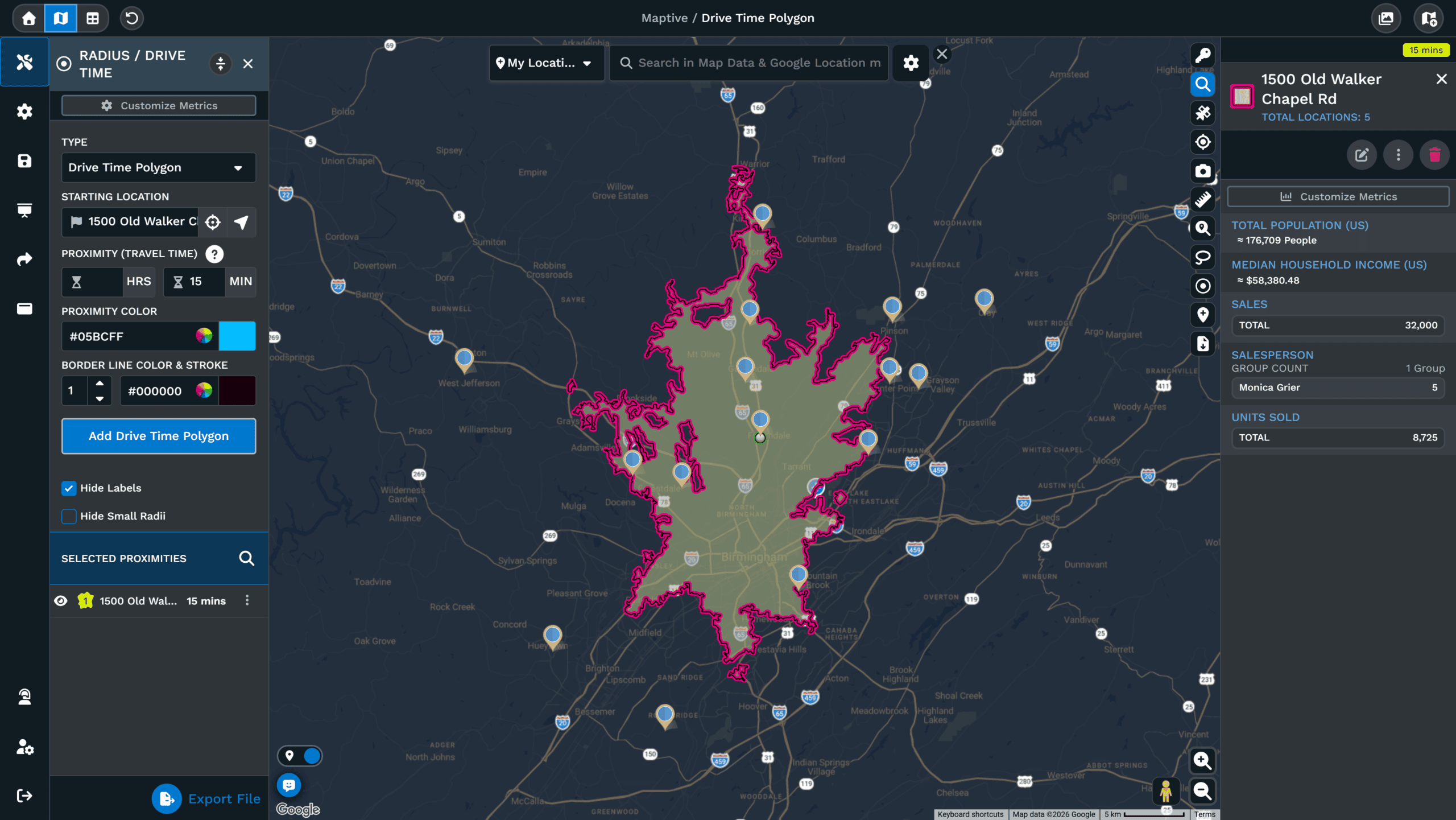Click the key tool icon on the map
The image size is (1456, 820).
(x=1202, y=55)
